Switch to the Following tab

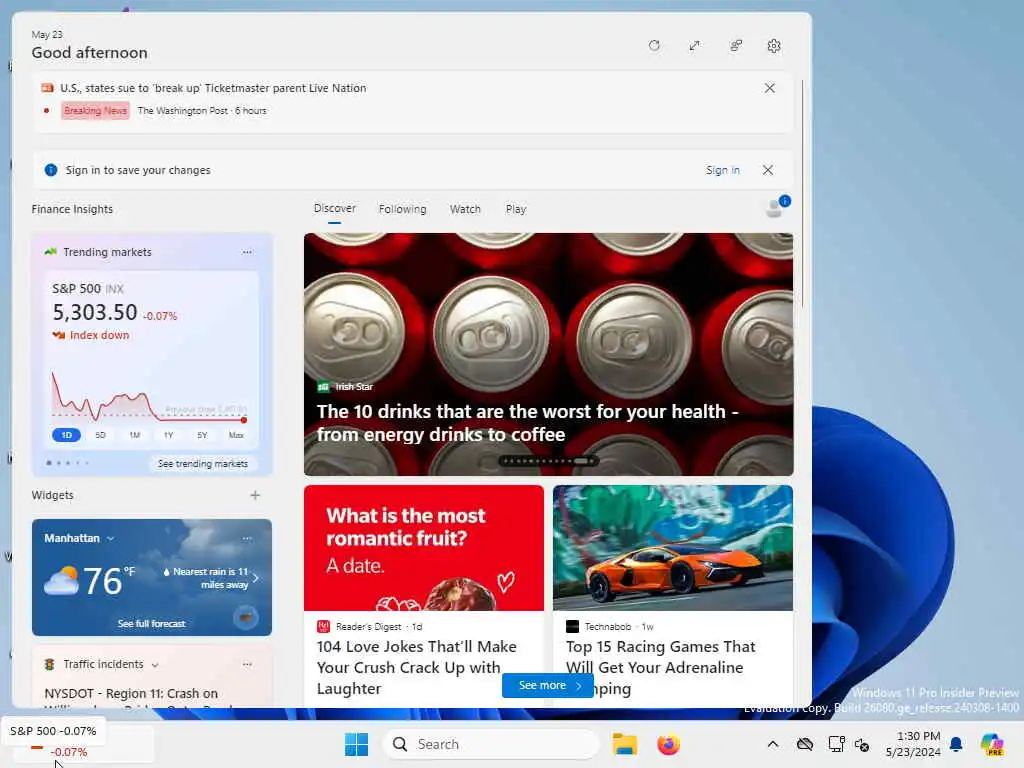(402, 209)
